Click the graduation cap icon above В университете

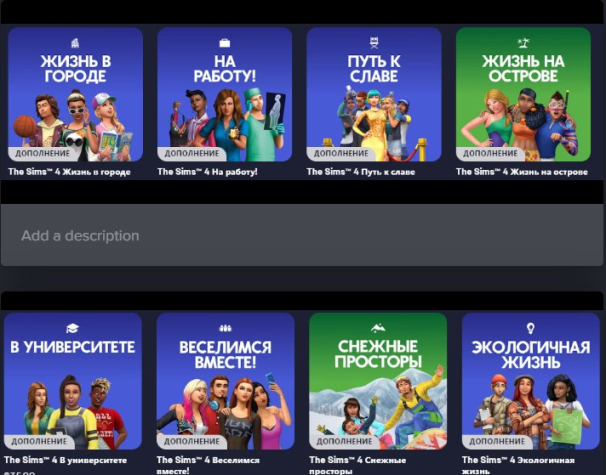(x=72, y=328)
